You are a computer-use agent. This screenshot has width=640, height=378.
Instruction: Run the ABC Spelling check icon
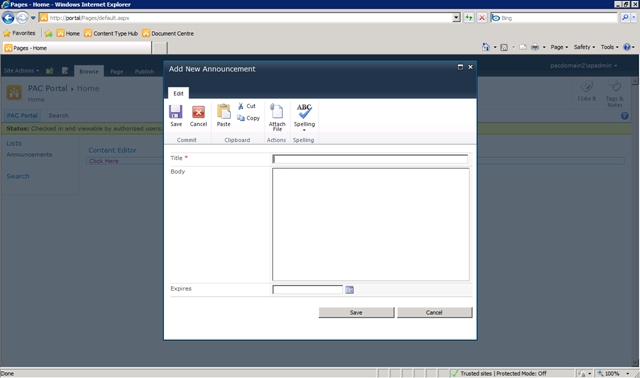click(x=304, y=111)
